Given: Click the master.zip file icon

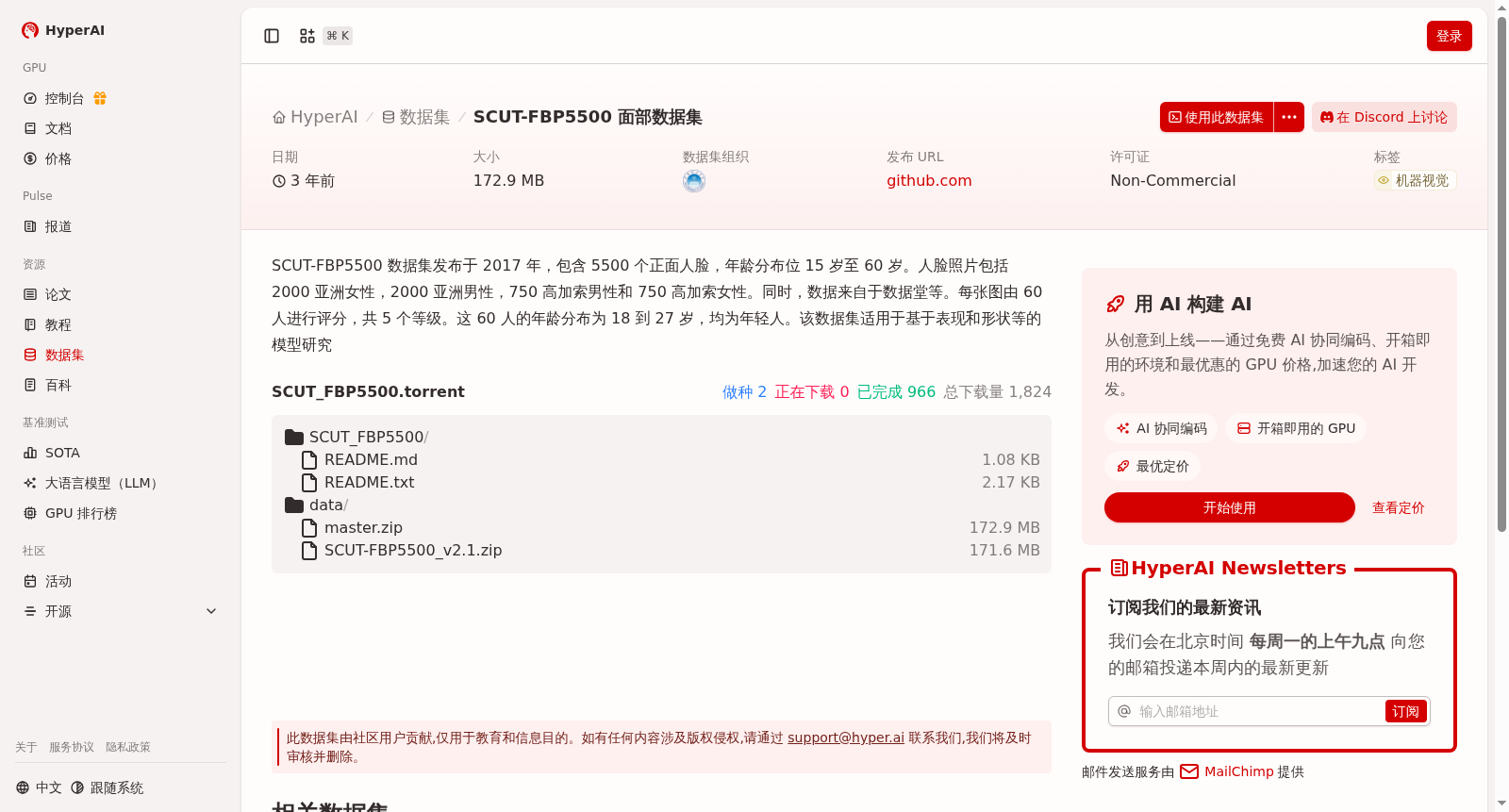Looking at the screenshot, I should 308,527.
